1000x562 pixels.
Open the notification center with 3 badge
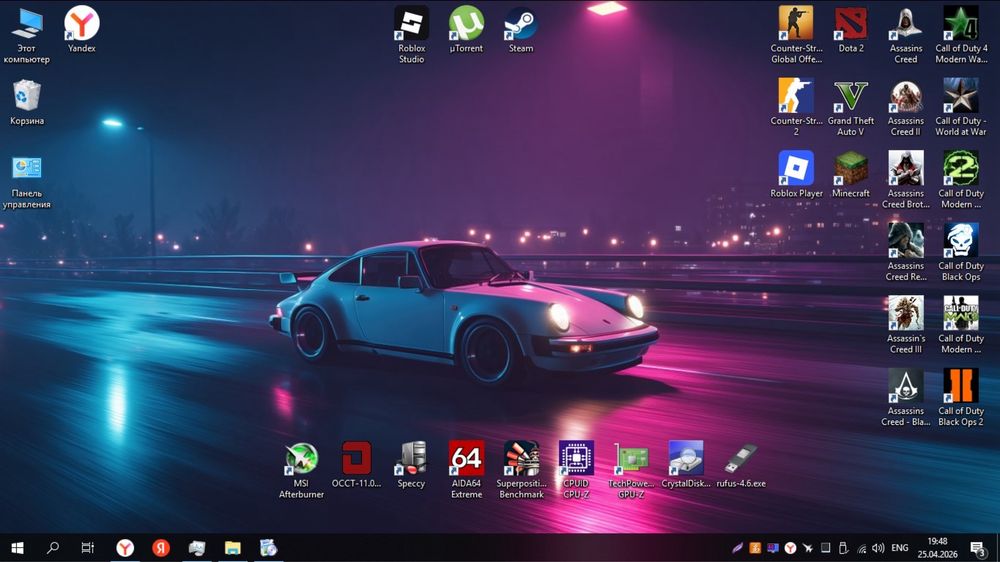coord(978,547)
